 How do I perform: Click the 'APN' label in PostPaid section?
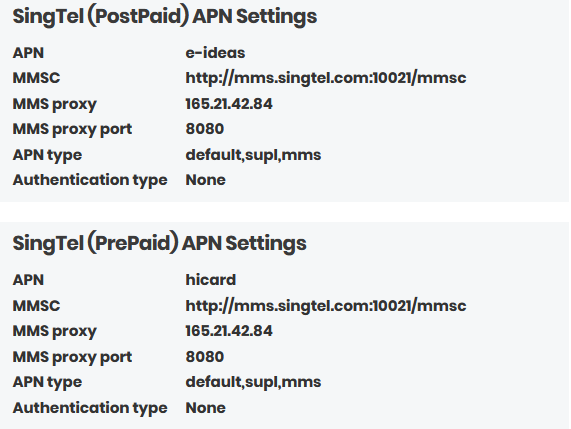[x=28, y=53]
